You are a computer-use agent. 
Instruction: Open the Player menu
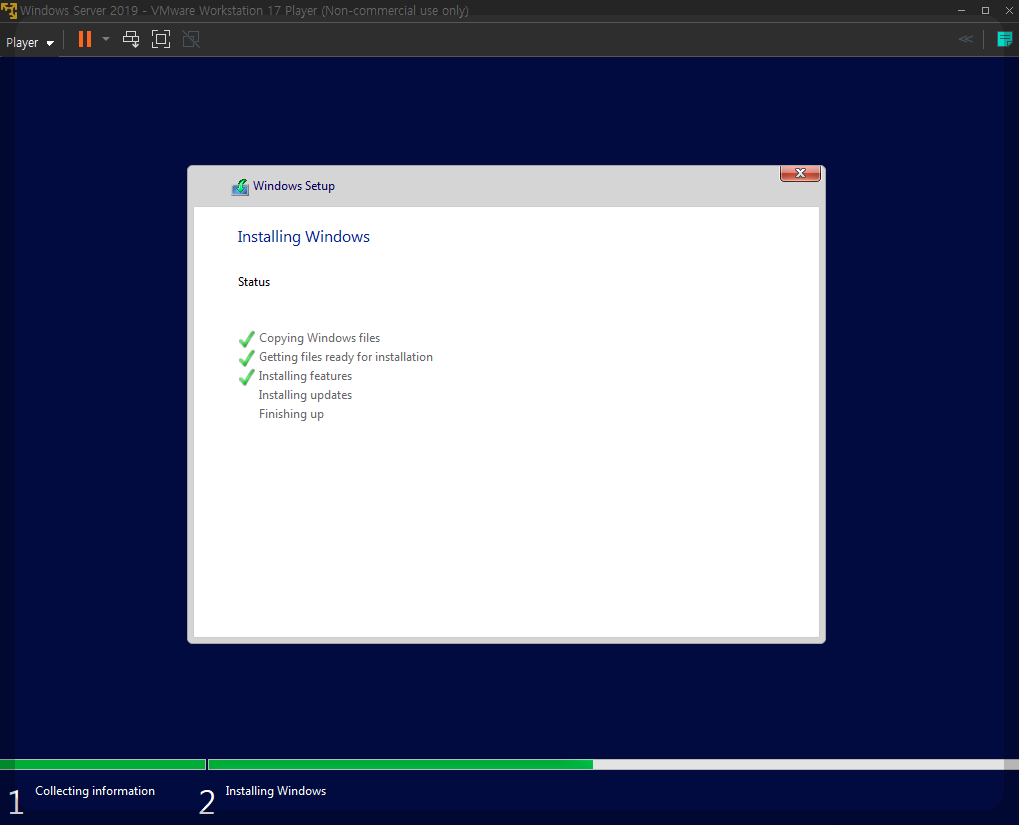coord(29,42)
